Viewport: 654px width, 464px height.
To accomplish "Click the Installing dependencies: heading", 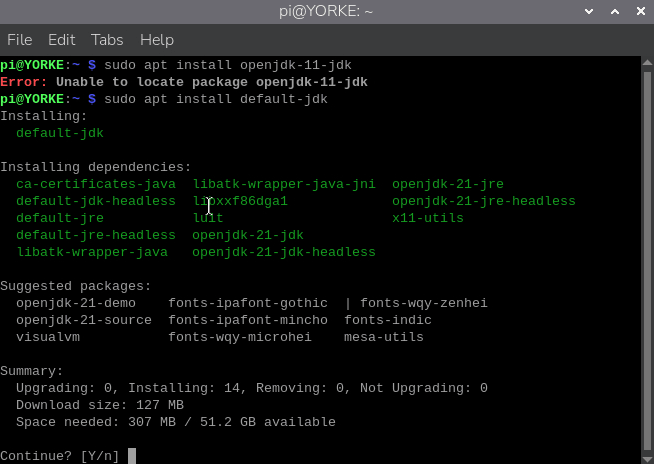I will pyautogui.click(x=96, y=167).
